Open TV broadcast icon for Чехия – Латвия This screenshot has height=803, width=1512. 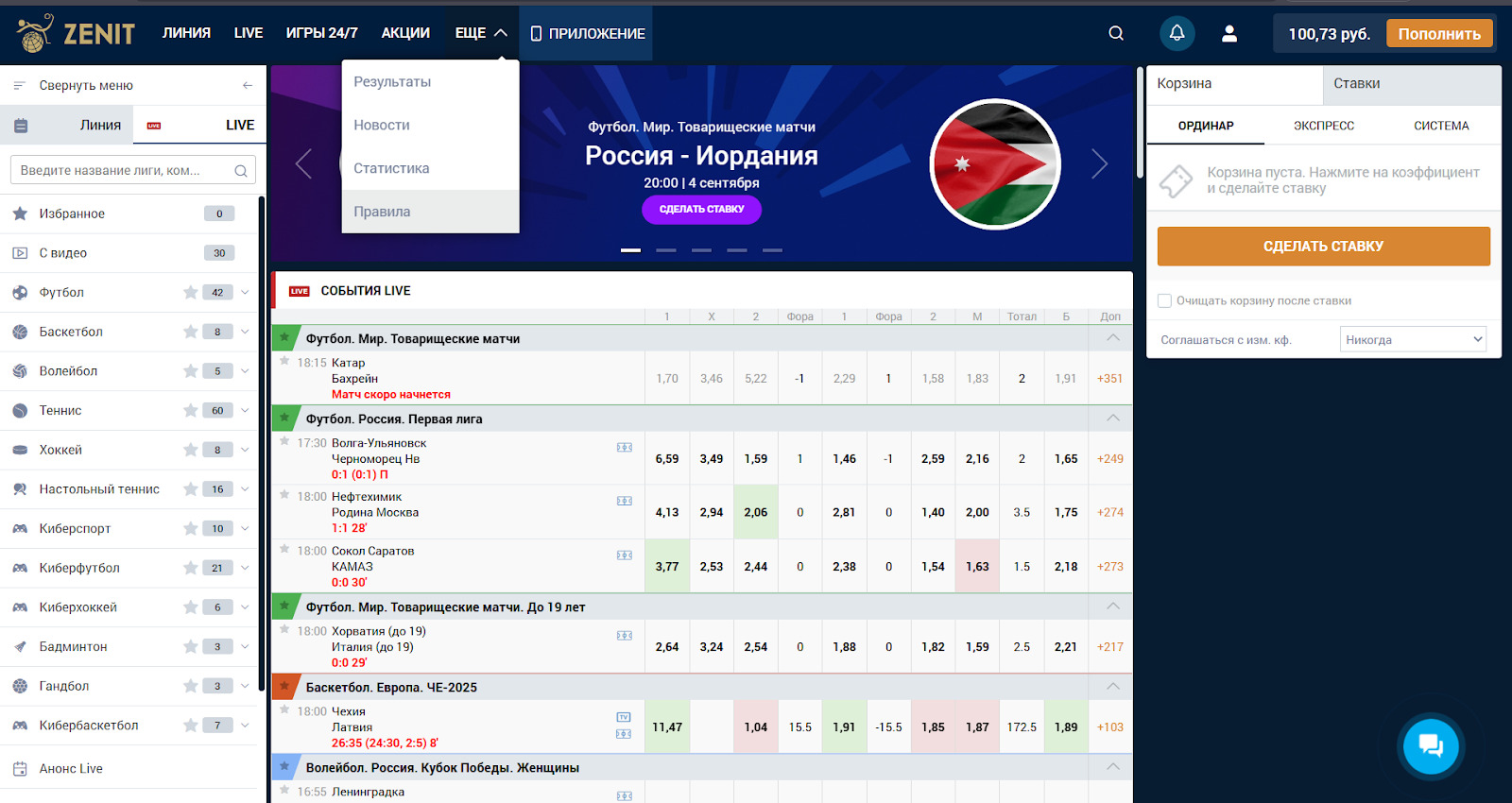pyautogui.click(x=624, y=717)
